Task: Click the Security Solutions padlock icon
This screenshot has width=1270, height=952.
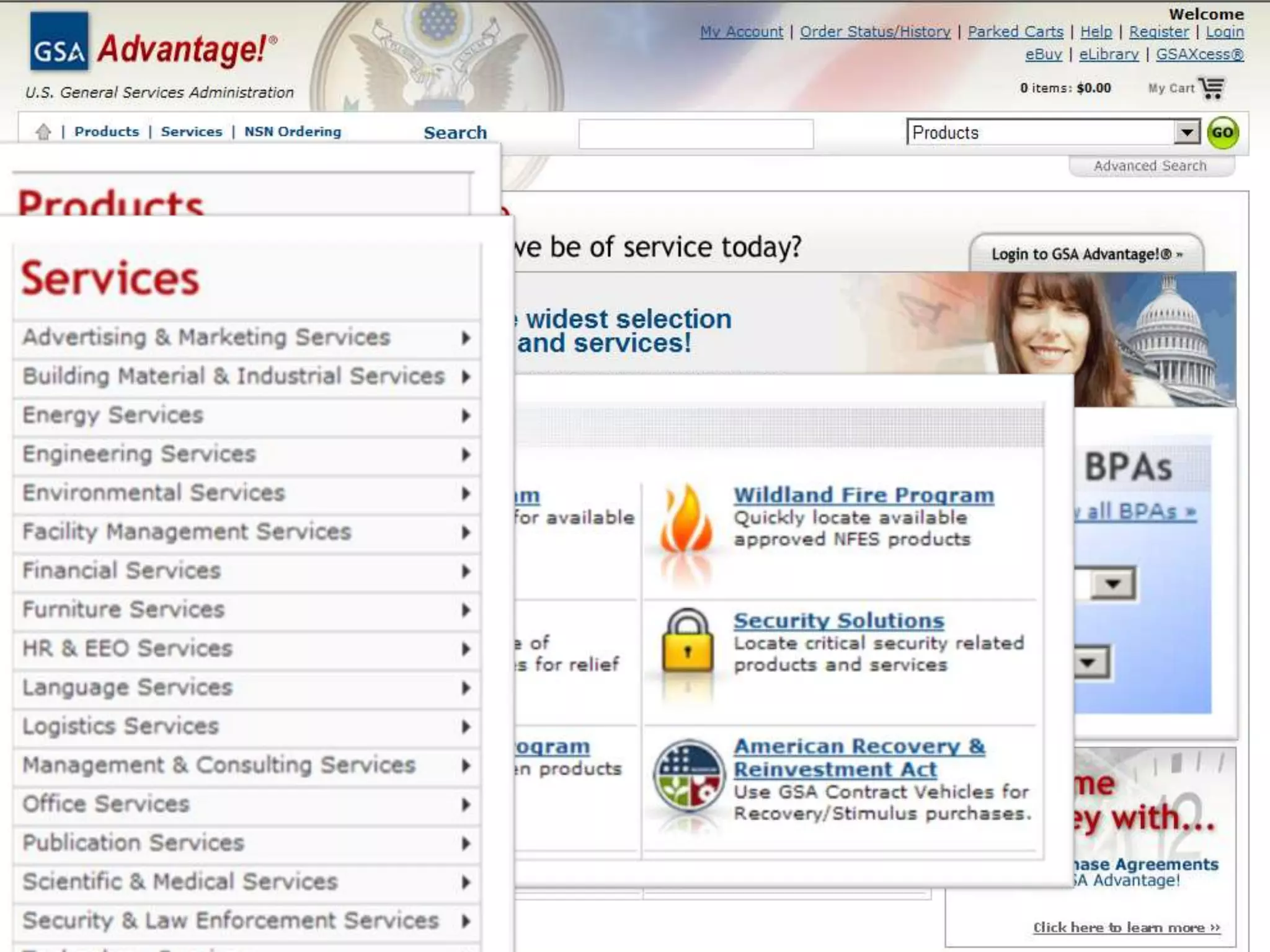Action: tap(687, 641)
